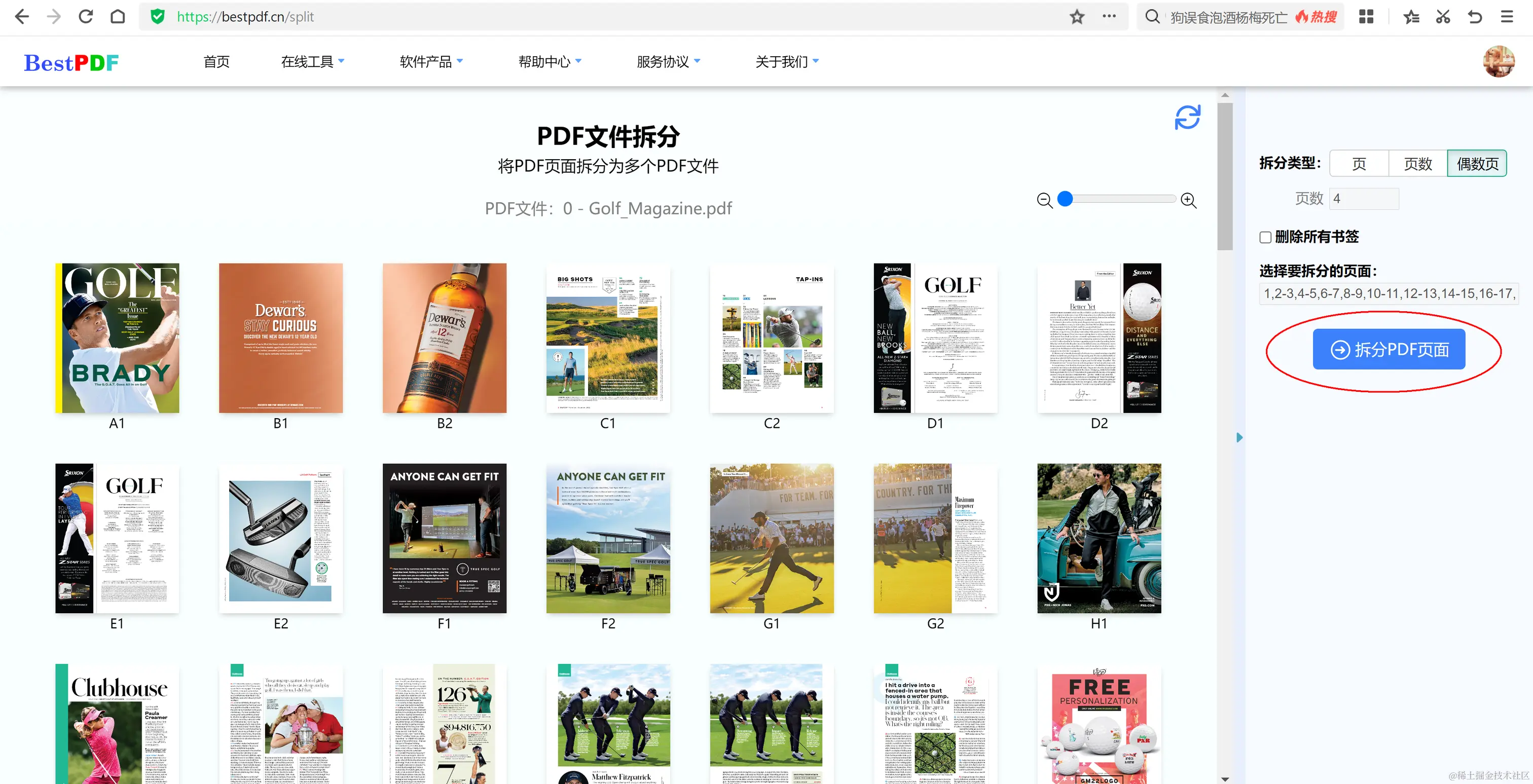Expand the 帮助中心 dropdown menu
Image resolution: width=1533 pixels, height=784 pixels.
pyautogui.click(x=550, y=61)
